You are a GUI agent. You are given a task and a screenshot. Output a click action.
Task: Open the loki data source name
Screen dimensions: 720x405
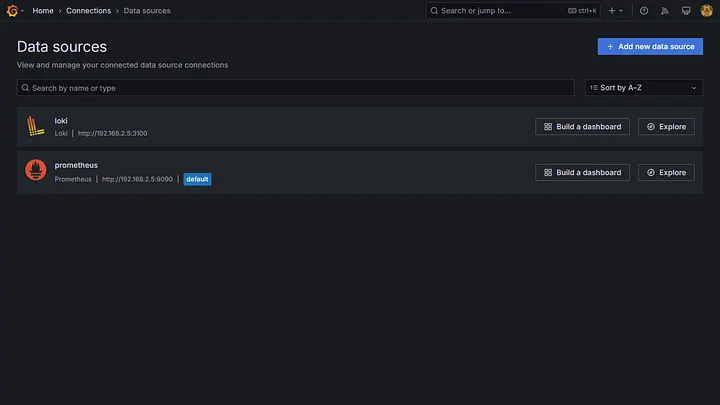coord(61,121)
